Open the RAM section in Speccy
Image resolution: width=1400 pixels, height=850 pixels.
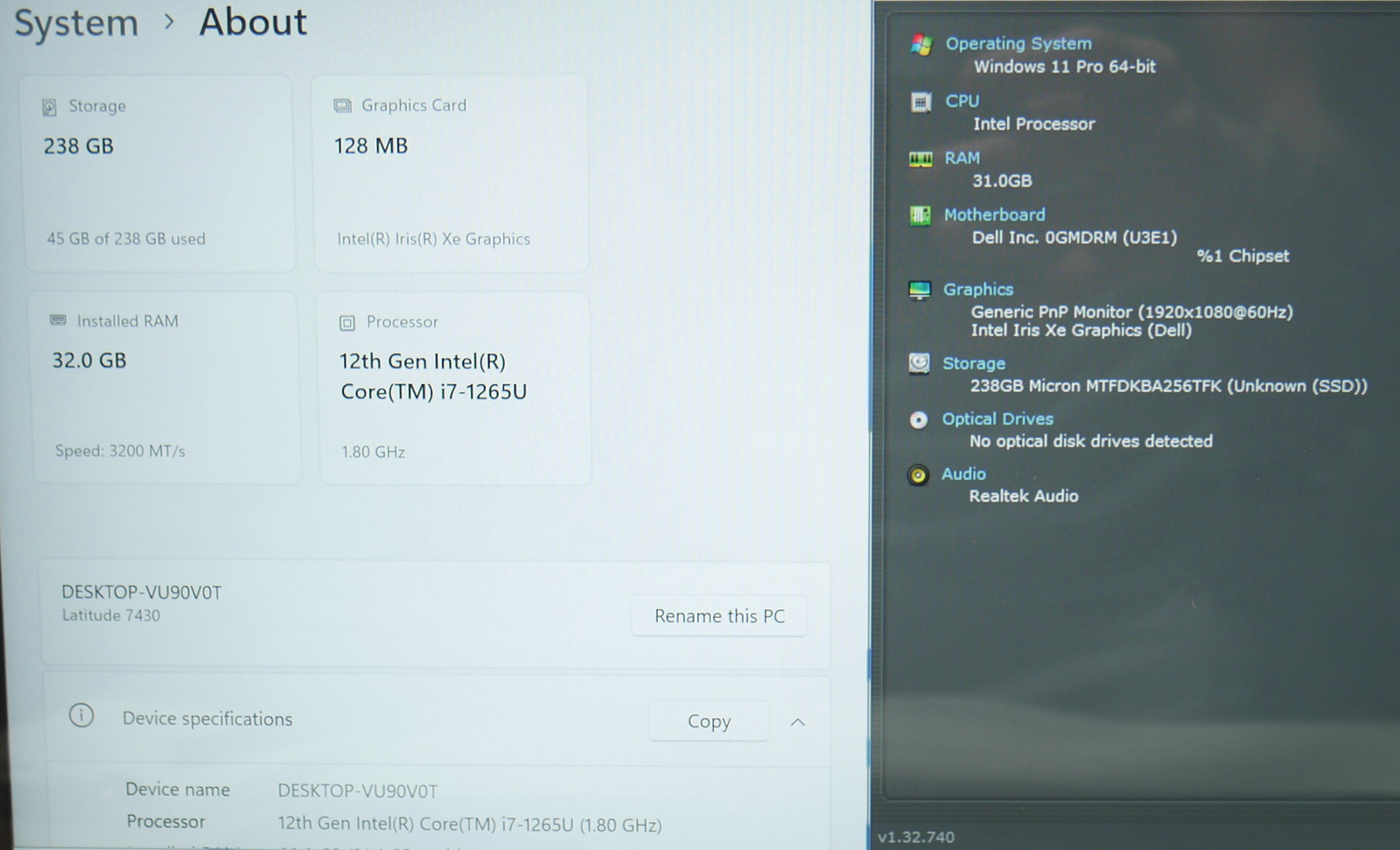pyautogui.click(x=962, y=158)
